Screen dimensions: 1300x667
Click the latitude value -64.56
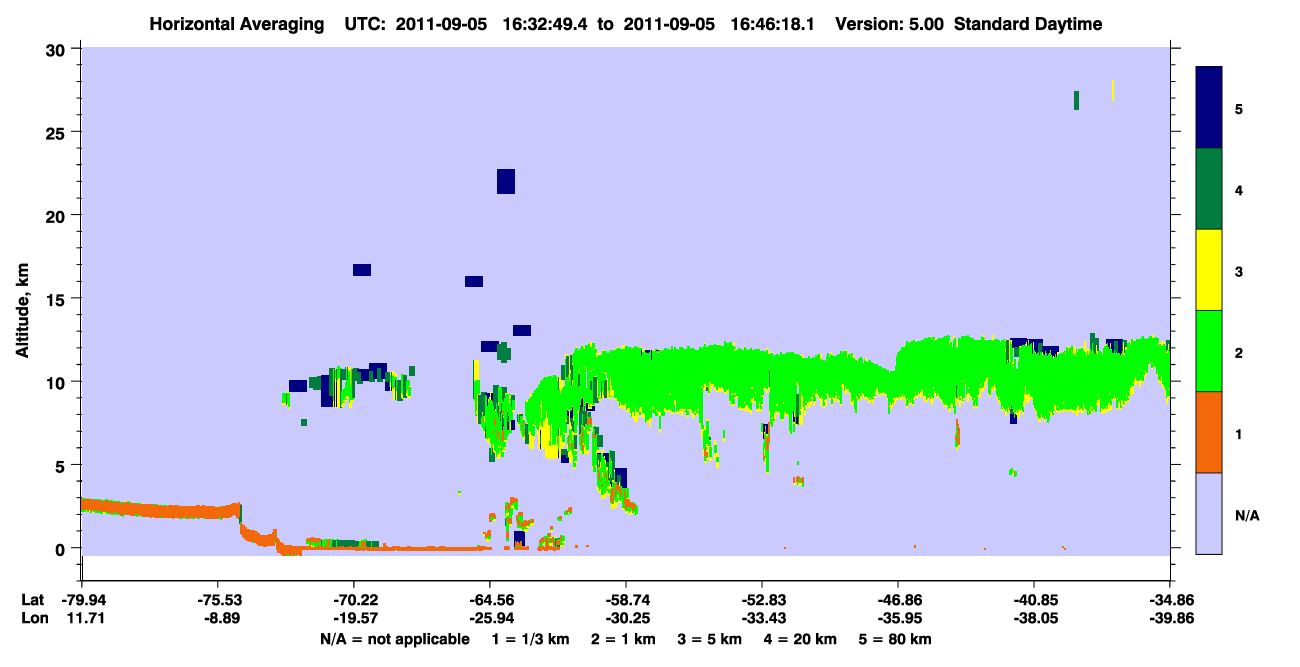click(489, 600)
